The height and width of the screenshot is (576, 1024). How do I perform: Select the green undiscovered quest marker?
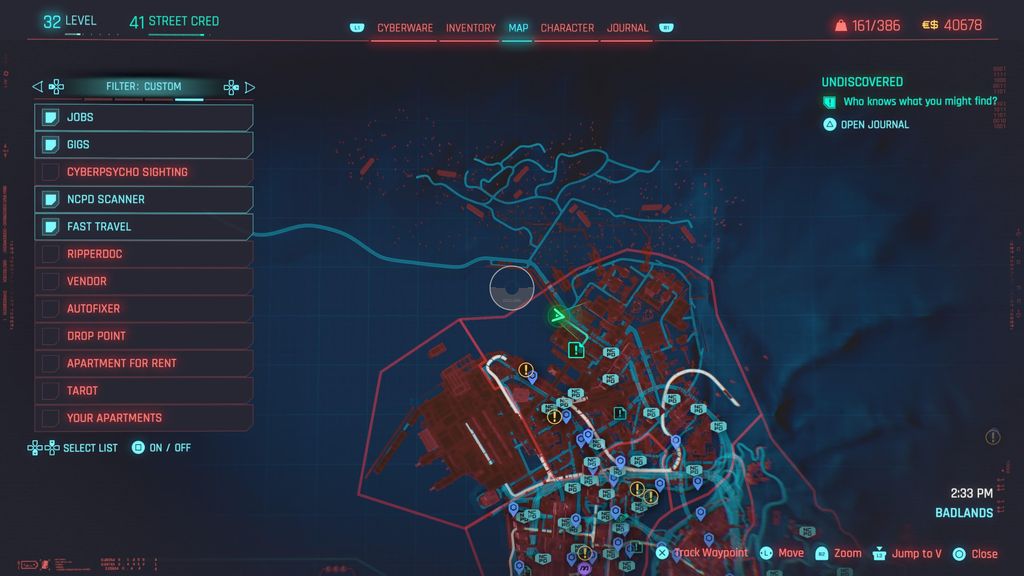pyautogui.click(x=575, y=350)
